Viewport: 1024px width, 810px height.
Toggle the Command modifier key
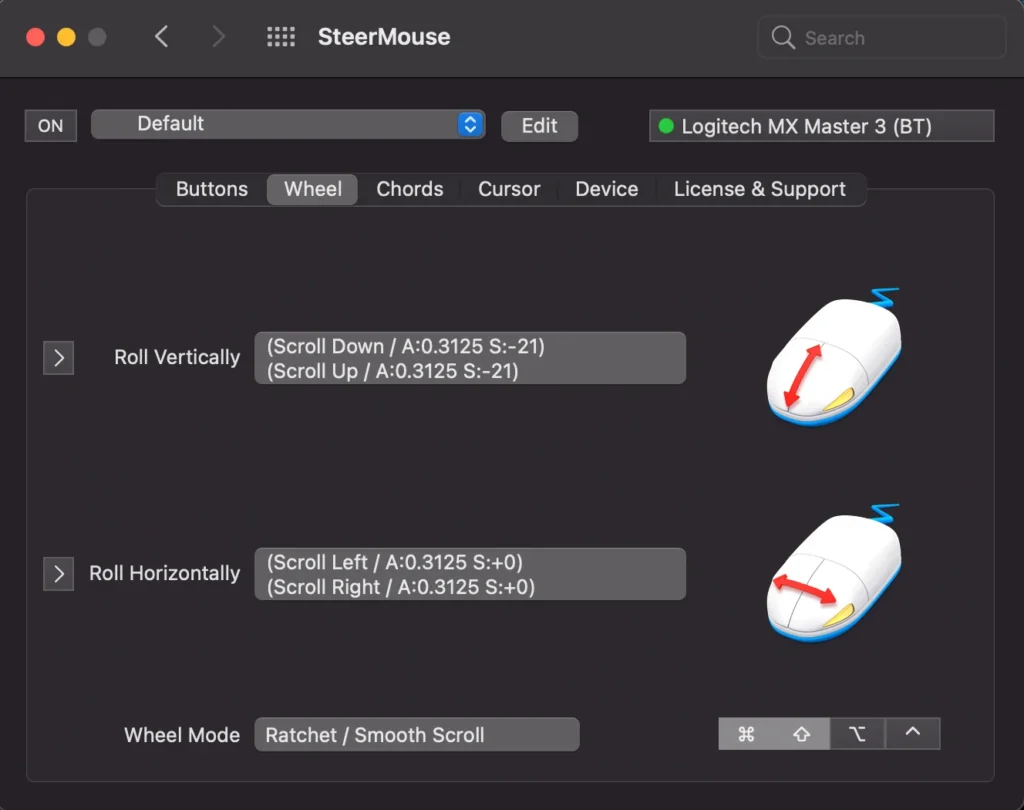pos(746,734)
